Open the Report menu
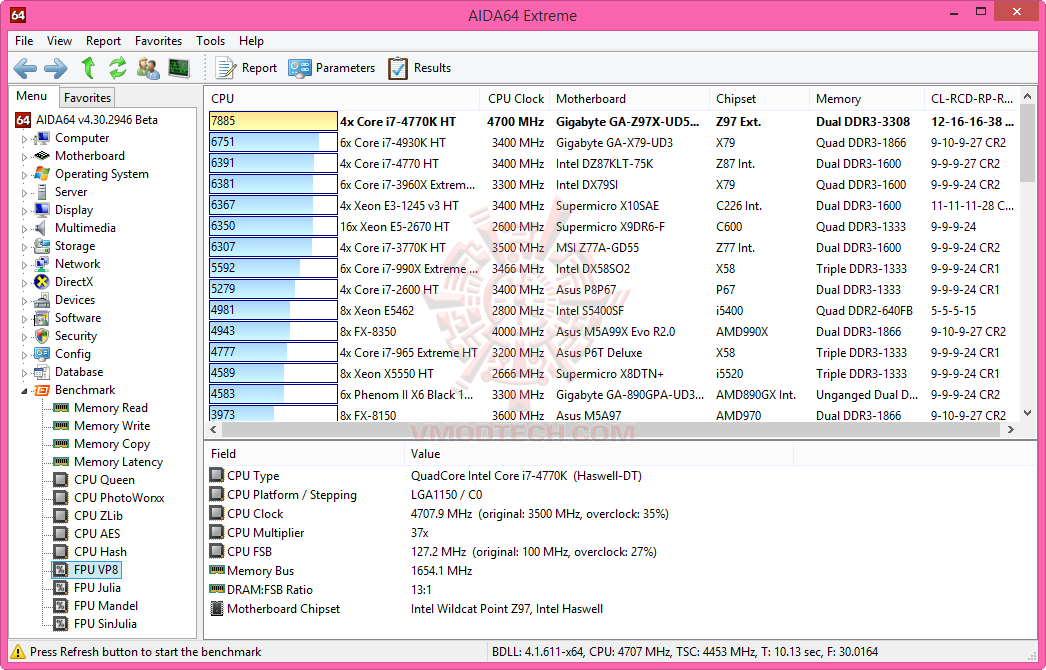1046x670 pixels. [x=103, y=41]
